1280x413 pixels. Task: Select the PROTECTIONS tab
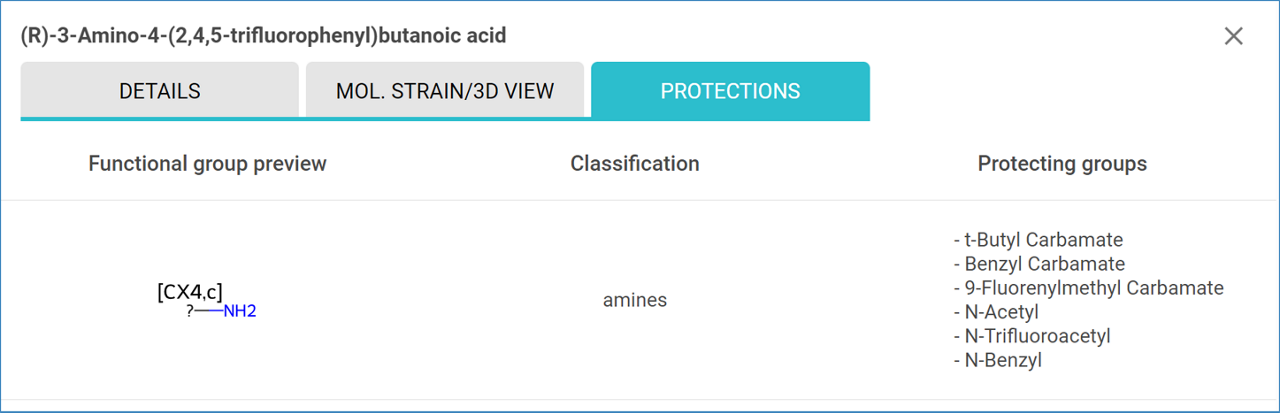[x=730, y=90]
